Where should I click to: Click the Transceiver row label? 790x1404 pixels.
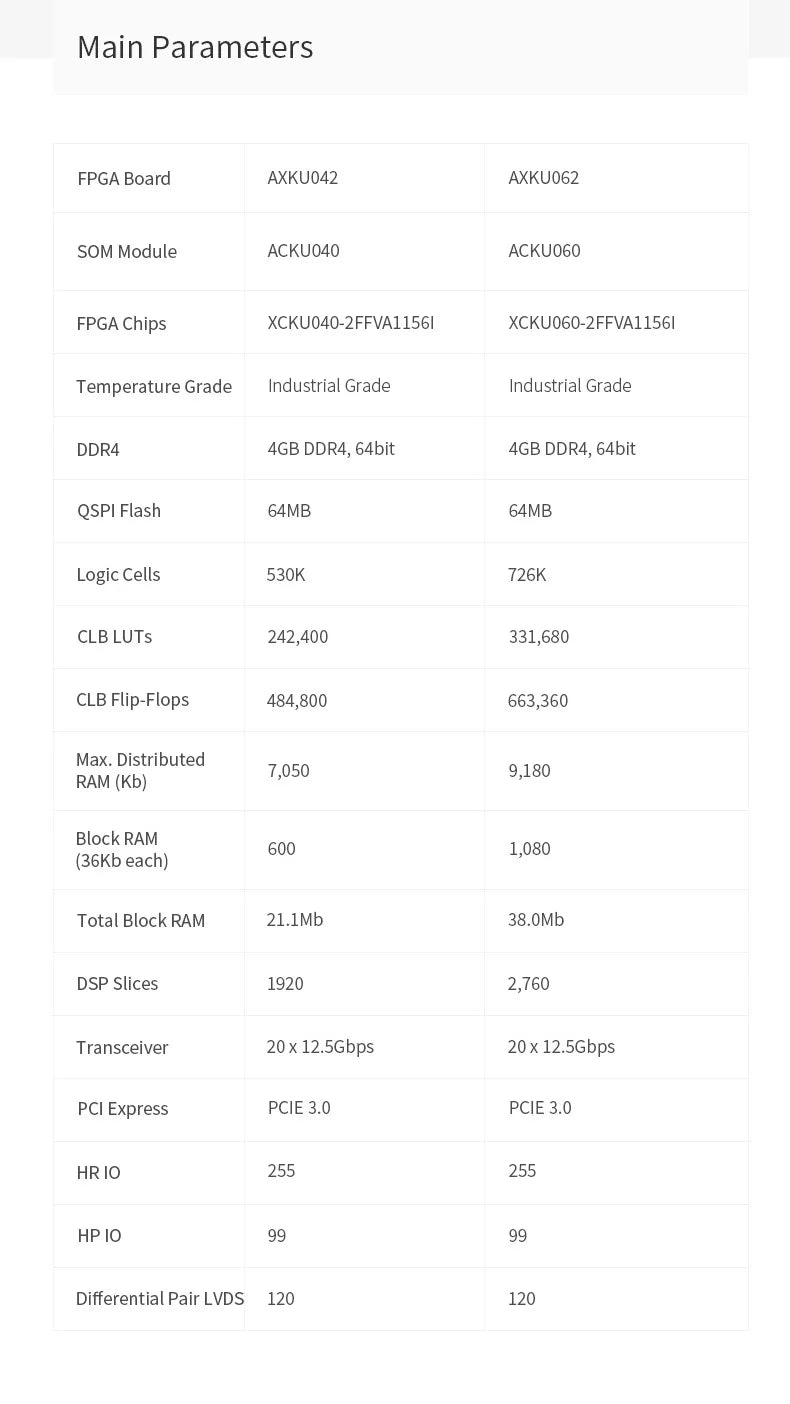pyautogui.click(x=122, y=1047)
